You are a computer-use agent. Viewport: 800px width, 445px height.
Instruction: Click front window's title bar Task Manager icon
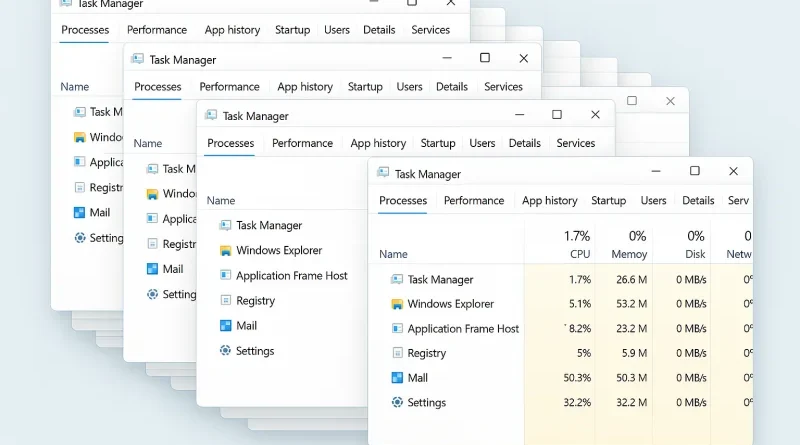(x=383, y=172)
